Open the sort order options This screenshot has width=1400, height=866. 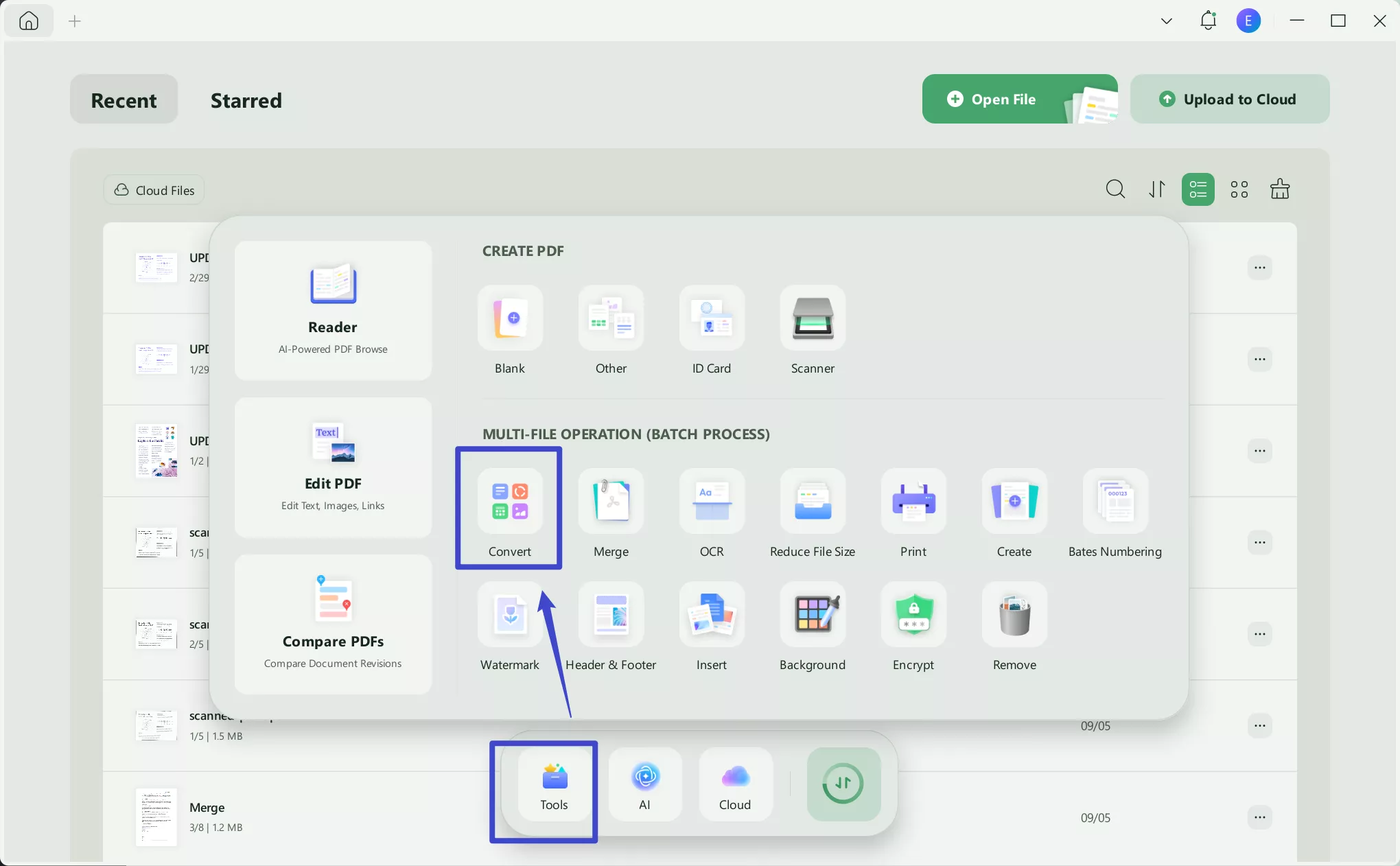tap(1156, 189)
